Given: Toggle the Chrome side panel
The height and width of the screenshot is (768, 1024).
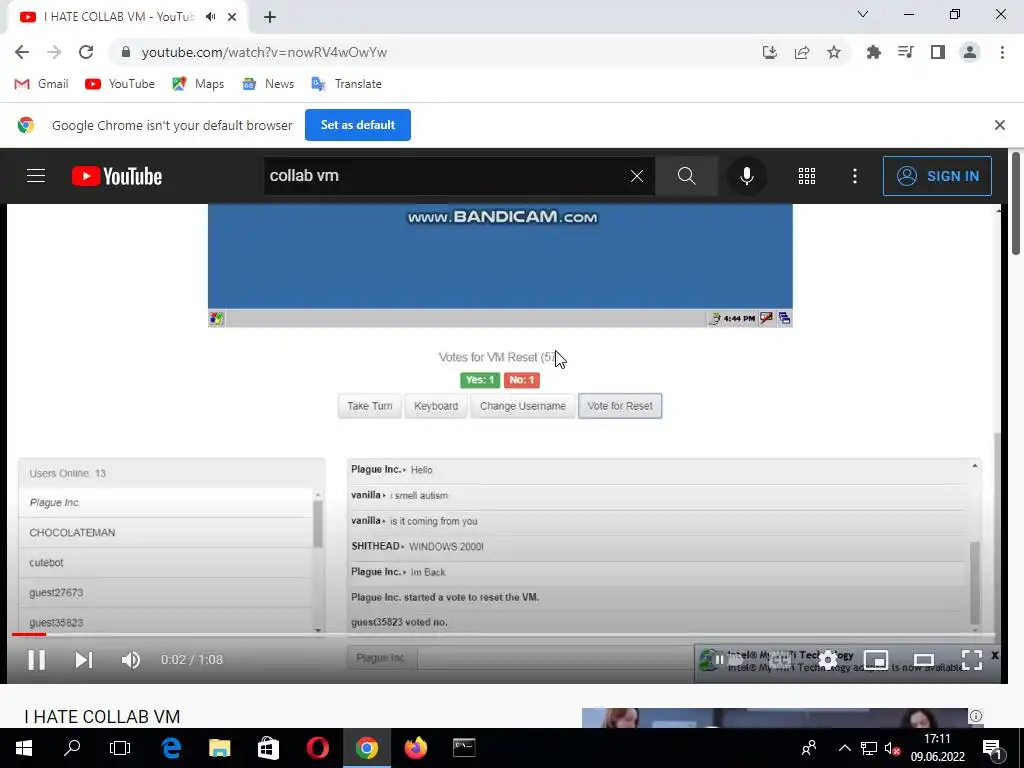Looking at the screenshot, I should 938,52.
